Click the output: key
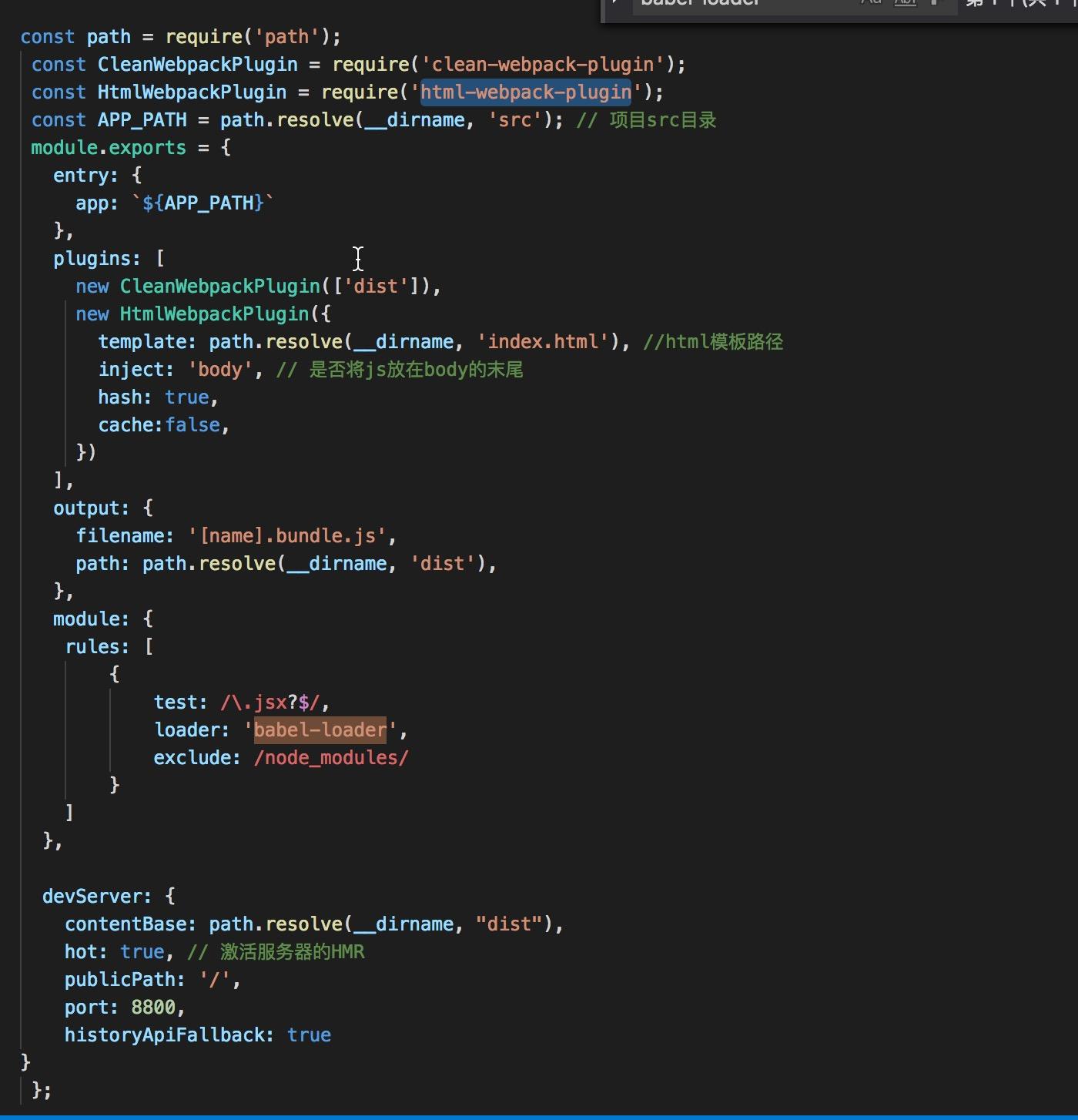Screen dimensions: 1078x1120 tap(92, 508)
